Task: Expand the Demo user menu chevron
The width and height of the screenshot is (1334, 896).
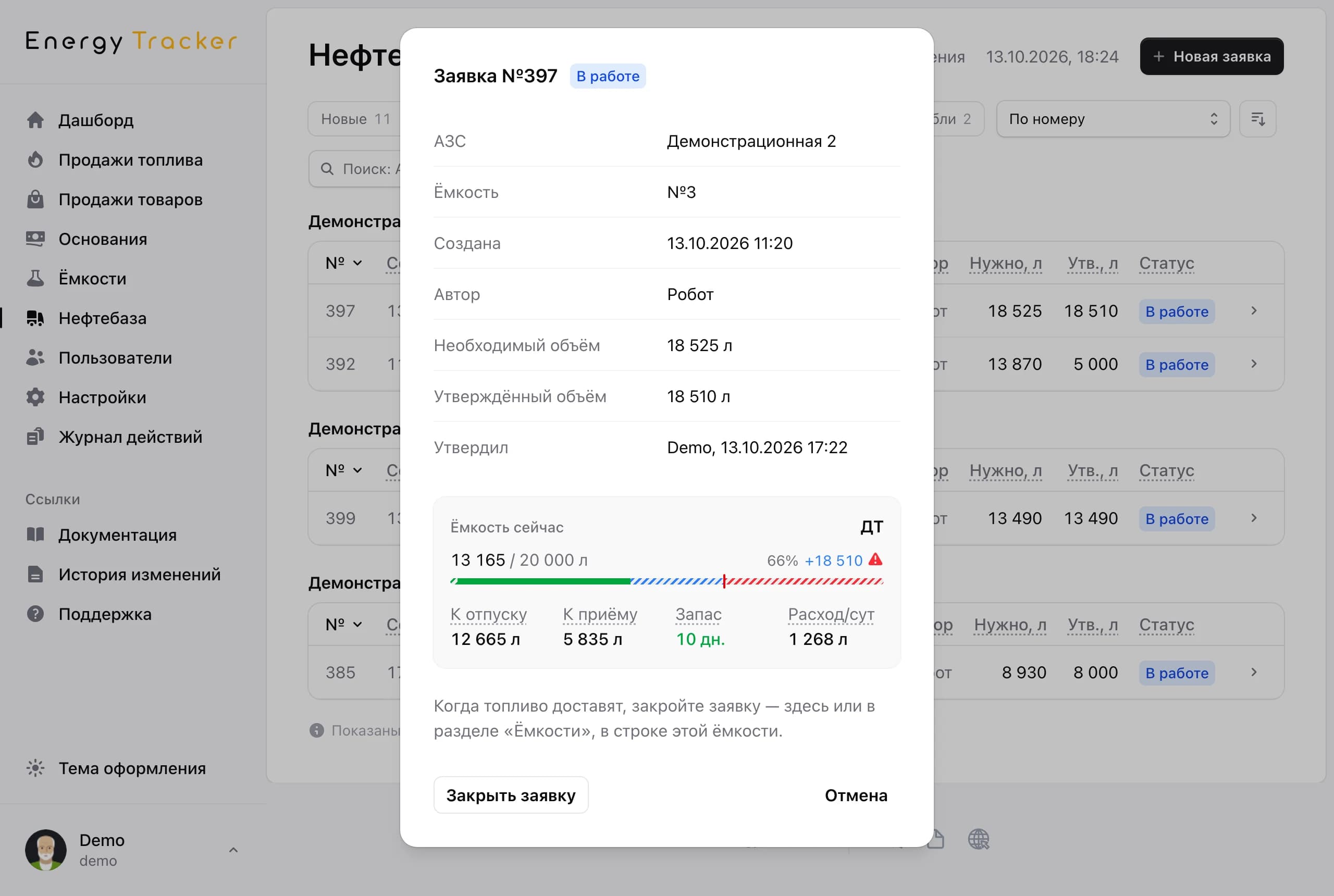Action: (233, 850)
